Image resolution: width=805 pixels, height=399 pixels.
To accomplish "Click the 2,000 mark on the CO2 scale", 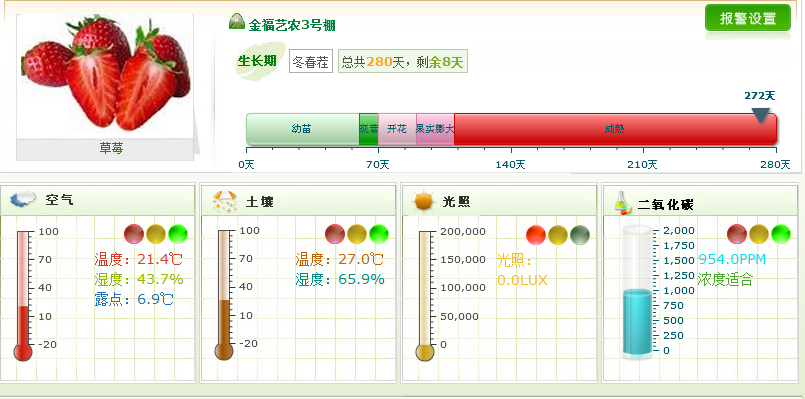I will point(679,230).
